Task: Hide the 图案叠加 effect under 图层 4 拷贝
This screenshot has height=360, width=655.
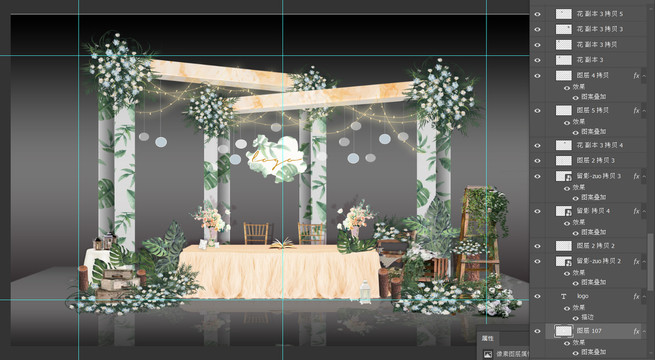Action: coord(575,97)
